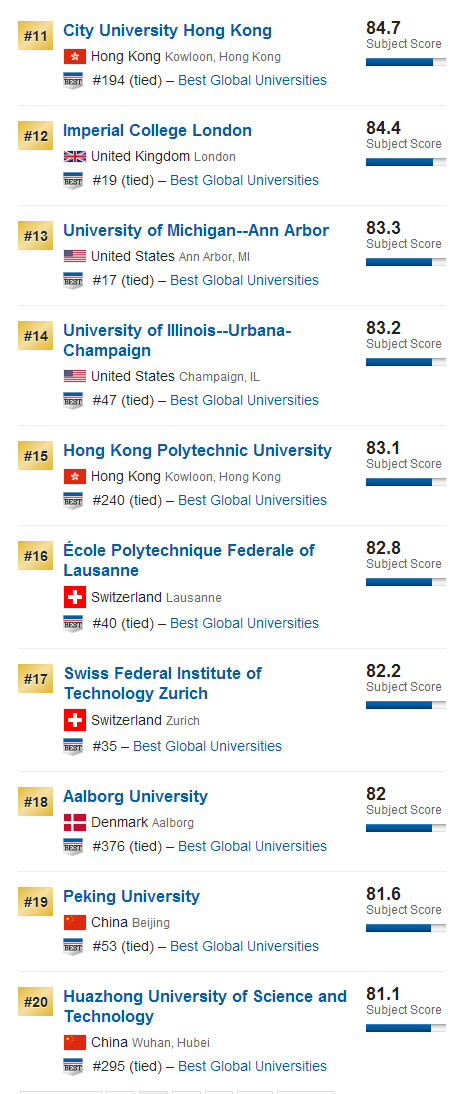
Task: Click the Hong Kong flag under City University
Action: (75, 57)
